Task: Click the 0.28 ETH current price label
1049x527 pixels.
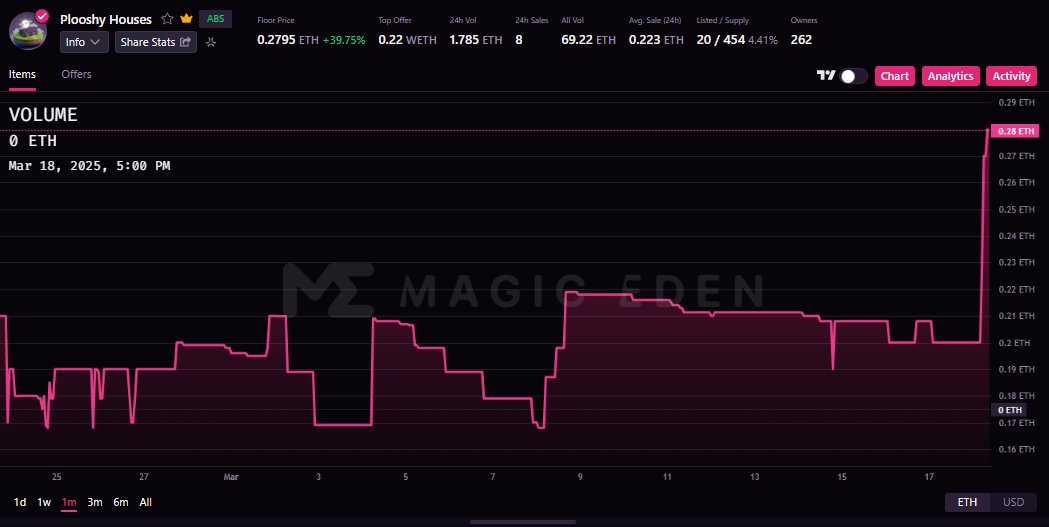Action: pyautogui.click(x=1016, y=131)
